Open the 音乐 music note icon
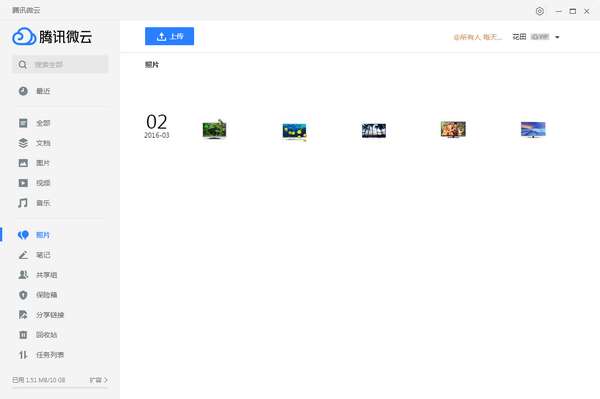600x399 pixels. 23,203
